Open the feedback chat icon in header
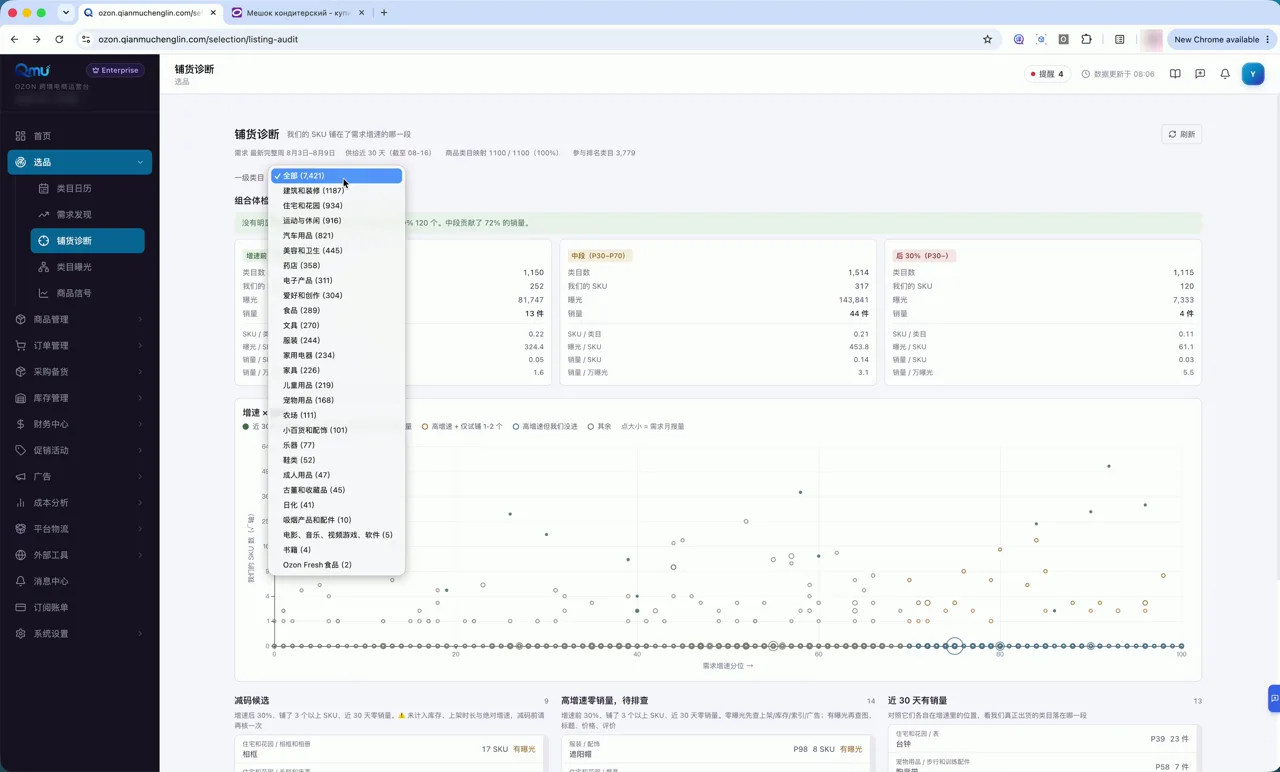The width and height of the screenshot is (1280, 772). pyautogui.click(x=1200, y=74)
